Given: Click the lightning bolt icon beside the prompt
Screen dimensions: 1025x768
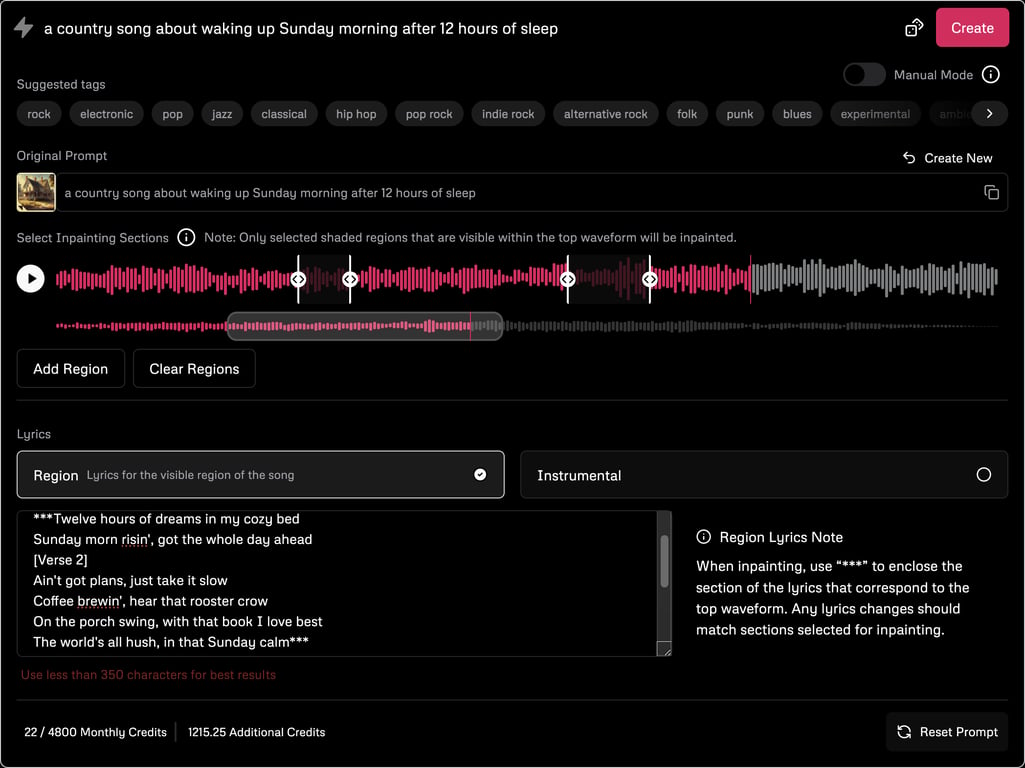Looking at the screenshot, I should click(24, 27).
